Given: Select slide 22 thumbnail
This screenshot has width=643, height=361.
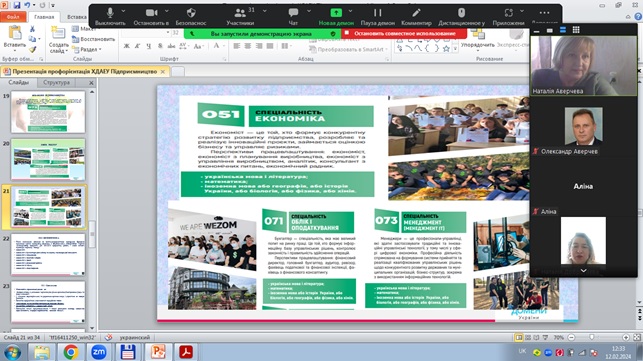Looking at the screenshot, I should [48, 254].
